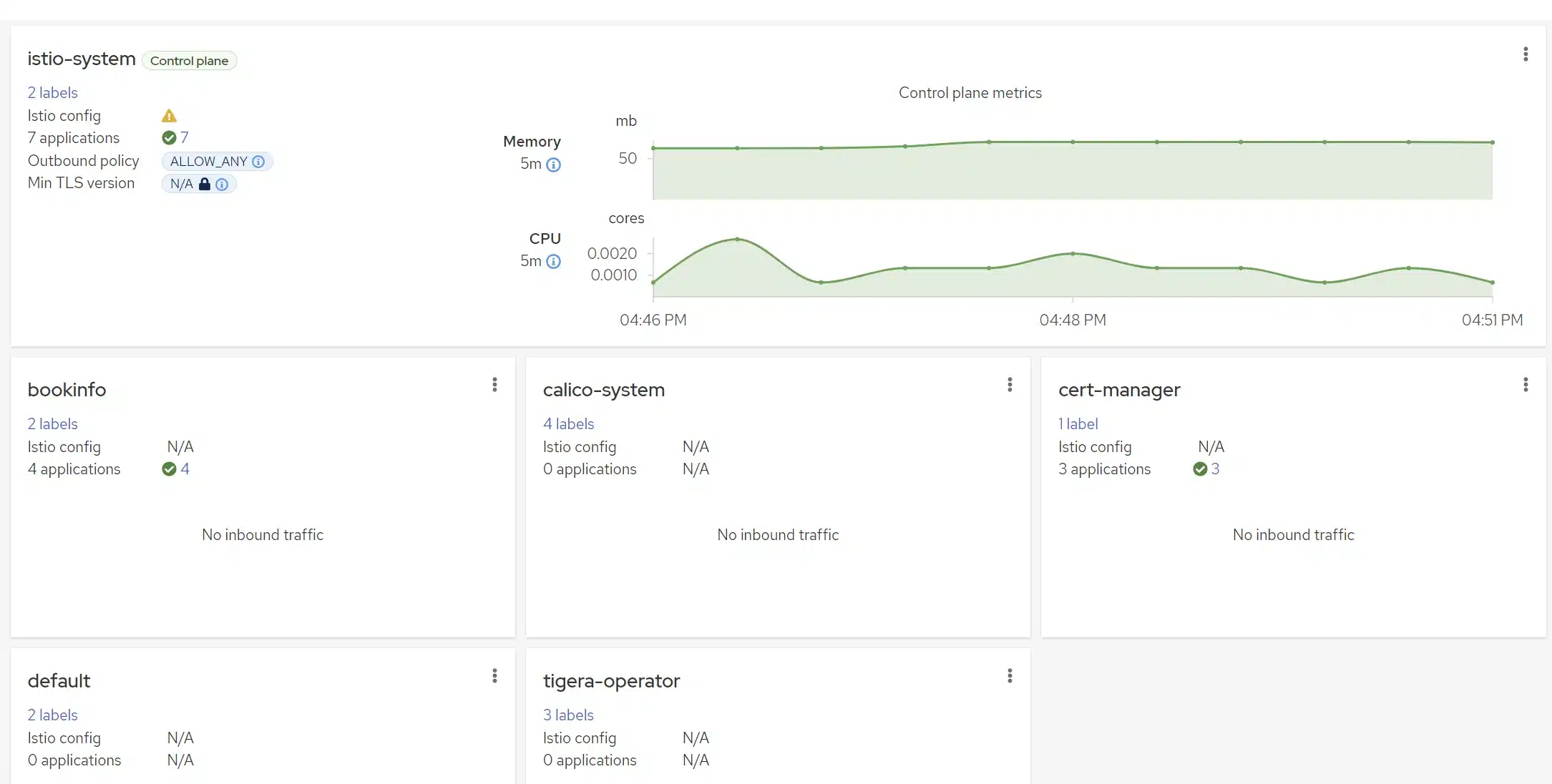This screenshot has height=784, width=1552.
Task: Click the 50 mb axis value
Action: pos(628,158)
